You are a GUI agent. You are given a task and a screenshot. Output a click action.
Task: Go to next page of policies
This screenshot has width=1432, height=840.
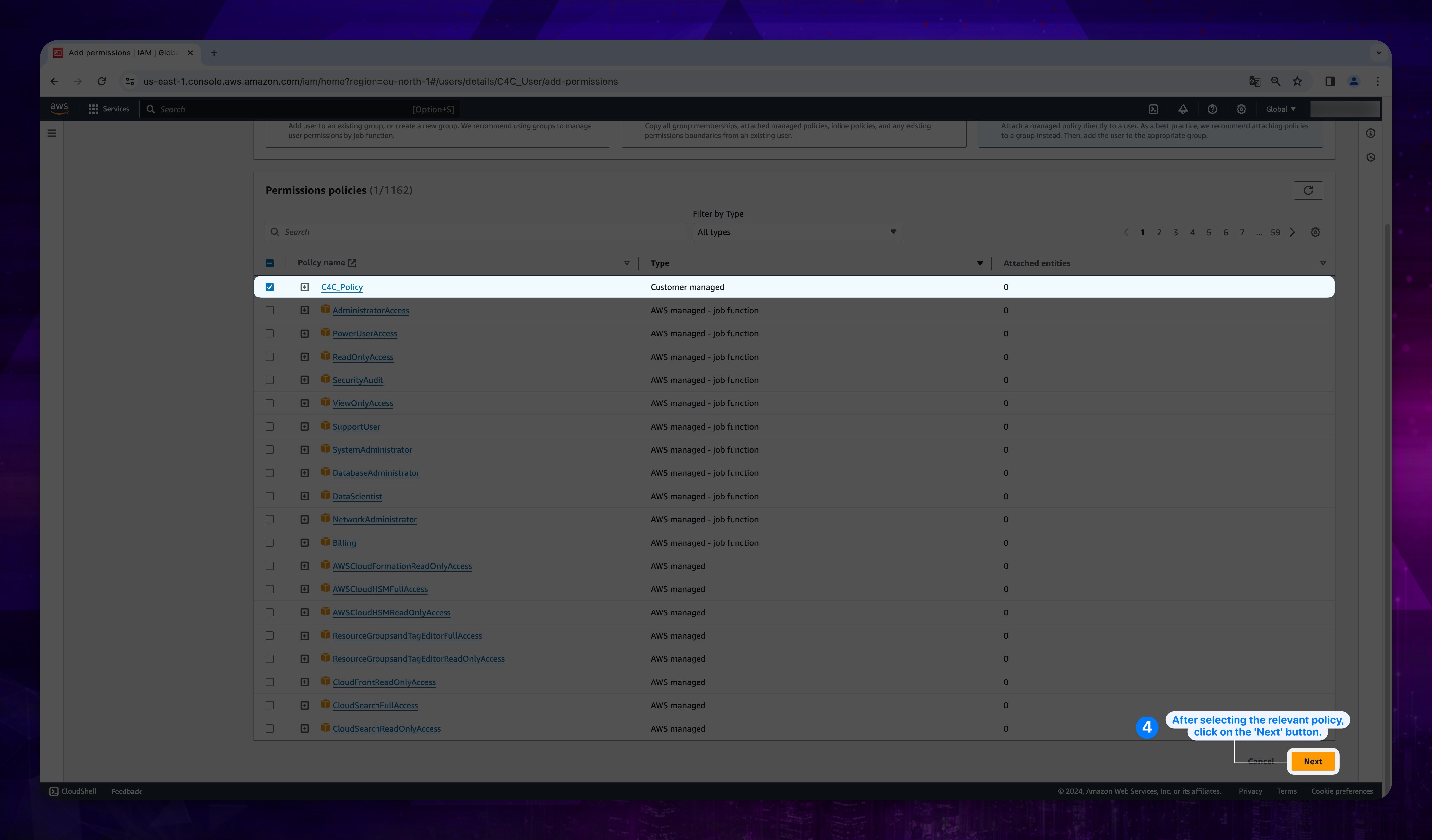coord(1292,232)
